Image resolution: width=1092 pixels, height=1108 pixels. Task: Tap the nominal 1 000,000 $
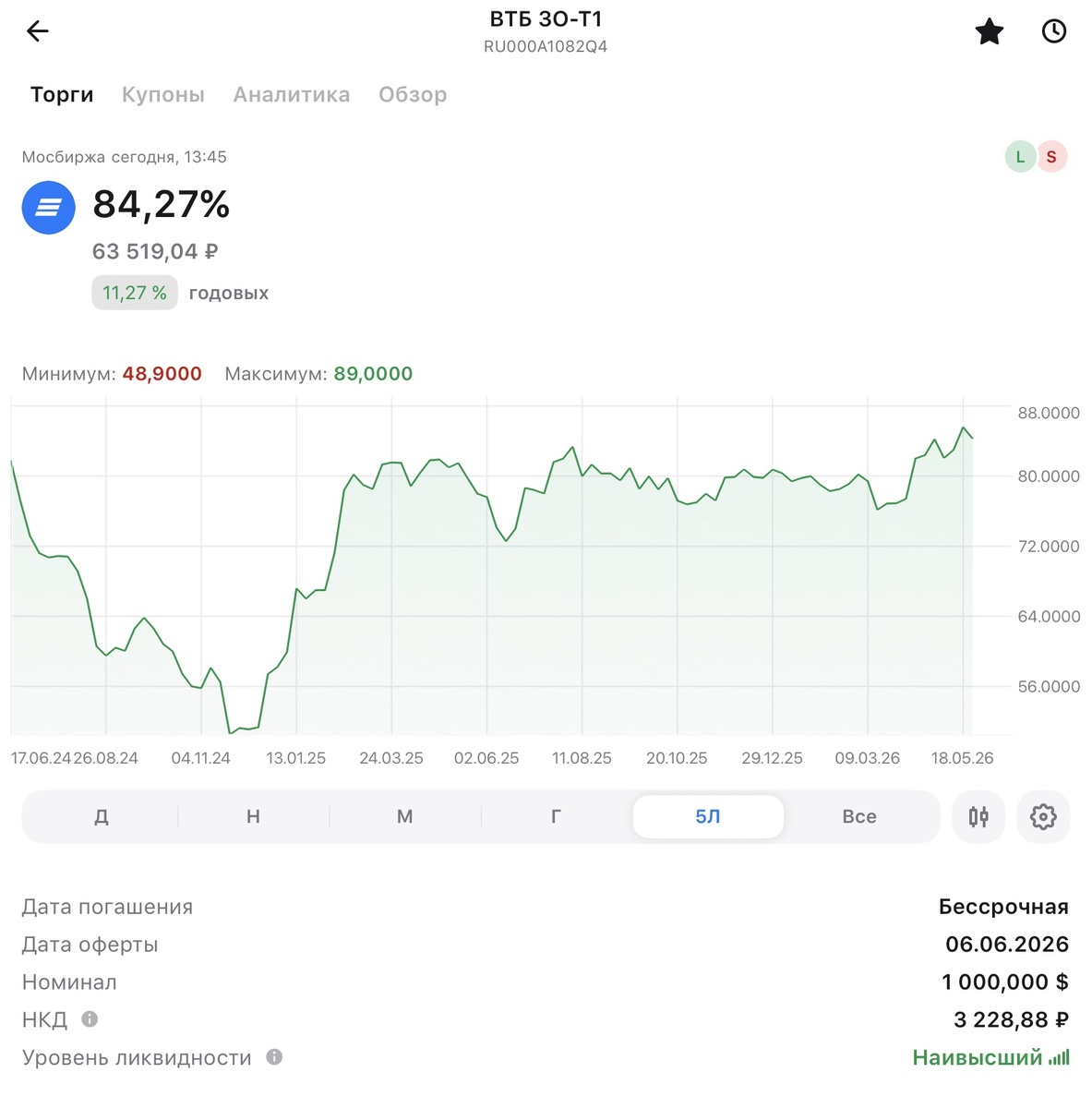coord(1005,982)
